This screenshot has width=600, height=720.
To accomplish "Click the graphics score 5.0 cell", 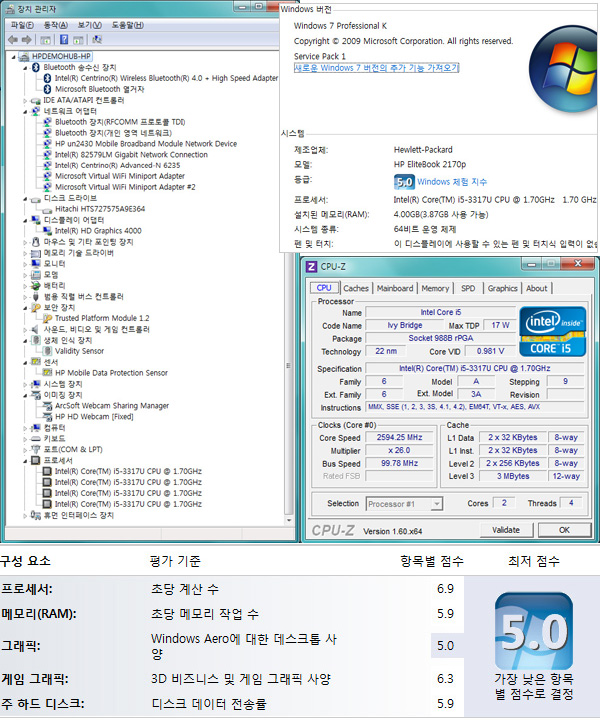I will pos(445,646).
